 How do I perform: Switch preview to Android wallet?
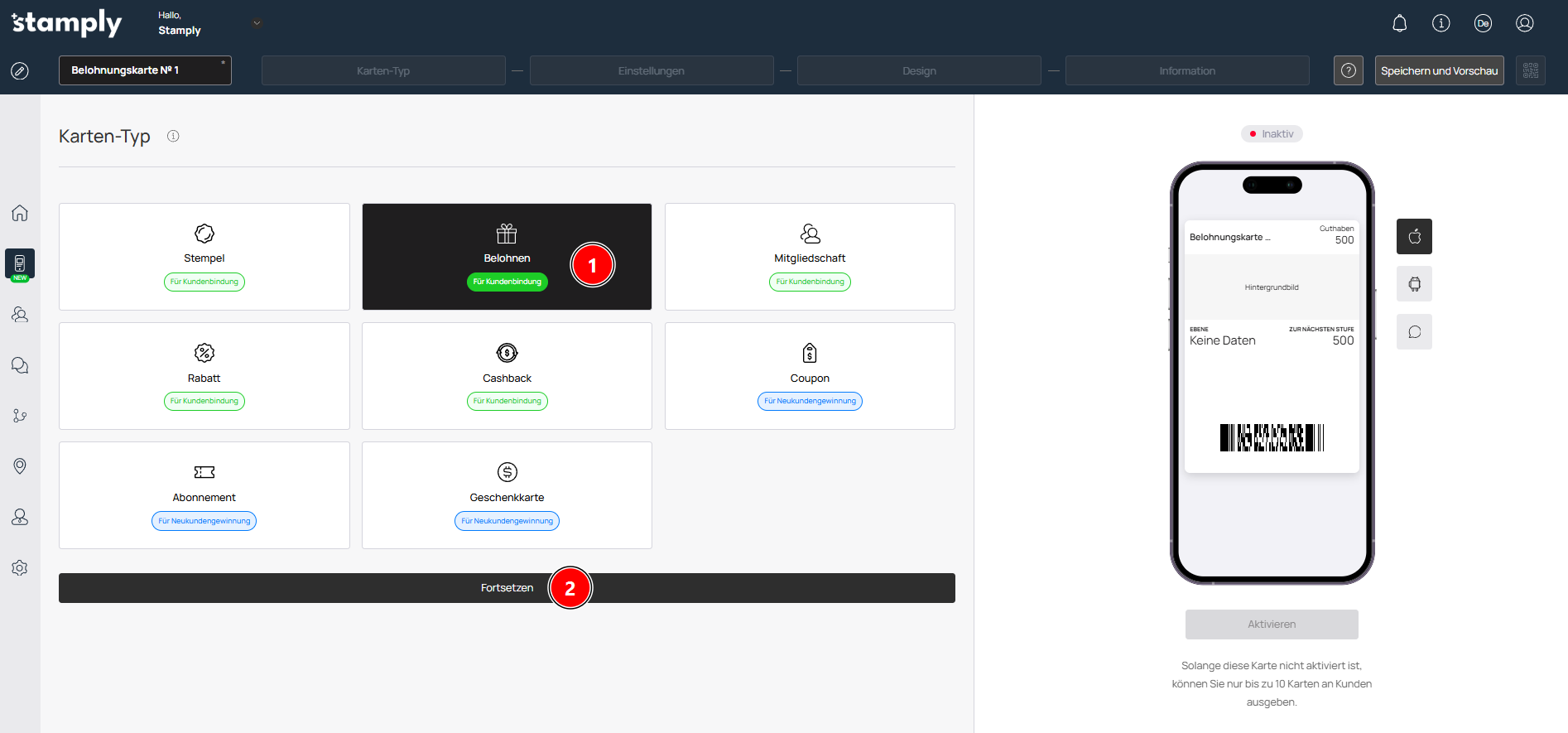point(1414,284)
